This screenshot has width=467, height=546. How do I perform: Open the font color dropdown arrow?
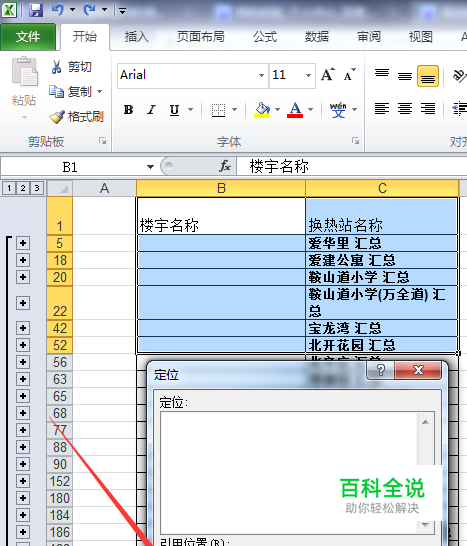point(310,110)
